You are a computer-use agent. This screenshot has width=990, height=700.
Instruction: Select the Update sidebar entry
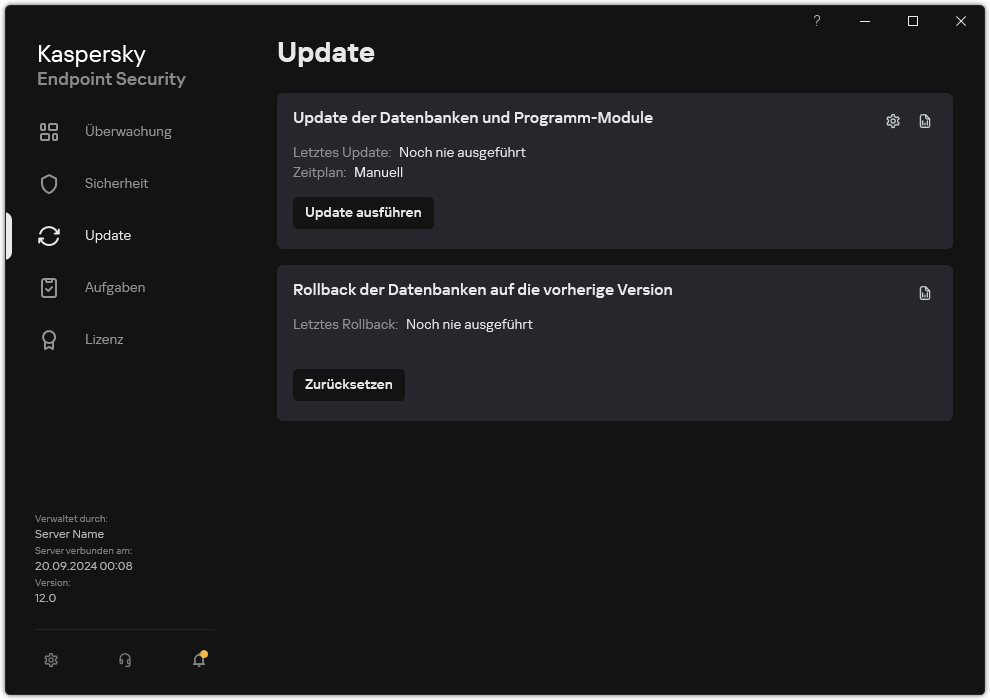(x=106, y=235)
